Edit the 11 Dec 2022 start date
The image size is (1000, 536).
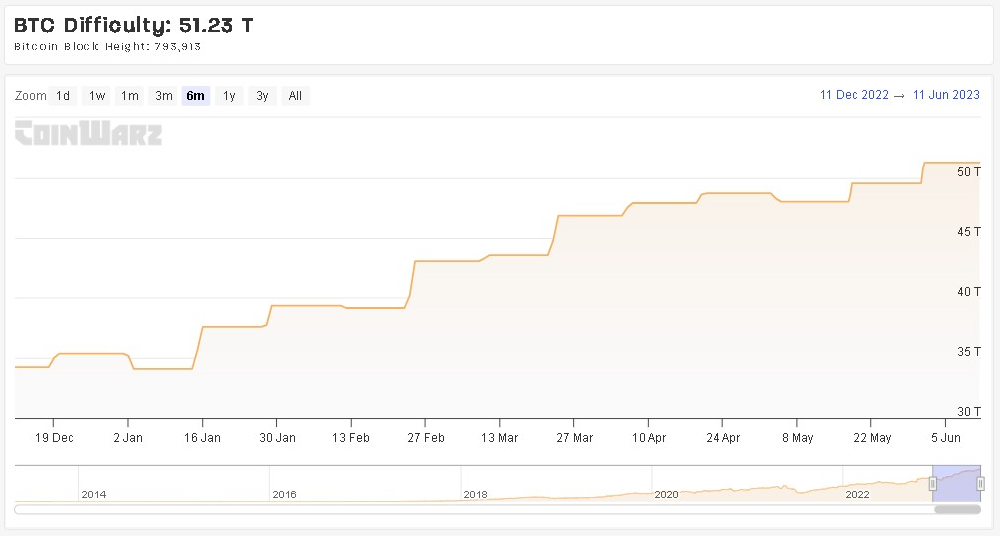(x=854, y=95)
